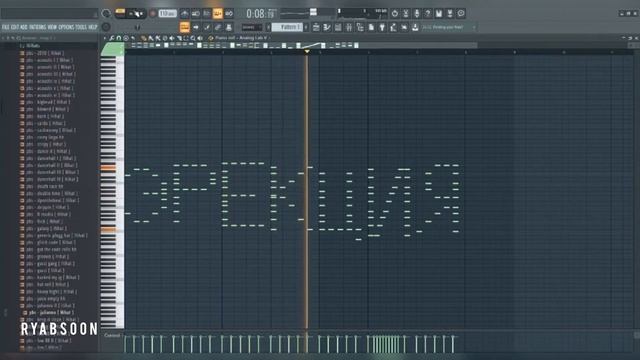Screen dimensions: 640x360
Task: Toggle the wait-for-input recording icon
Action: tap(196, 13)
